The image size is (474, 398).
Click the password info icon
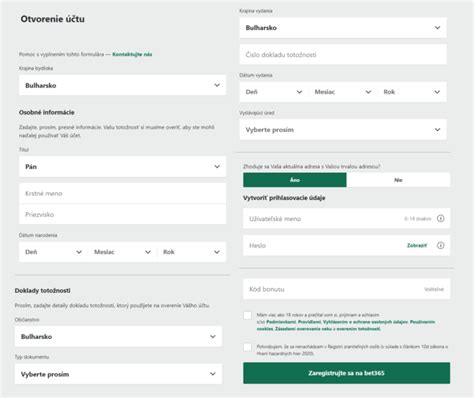[x=441, y=246]
